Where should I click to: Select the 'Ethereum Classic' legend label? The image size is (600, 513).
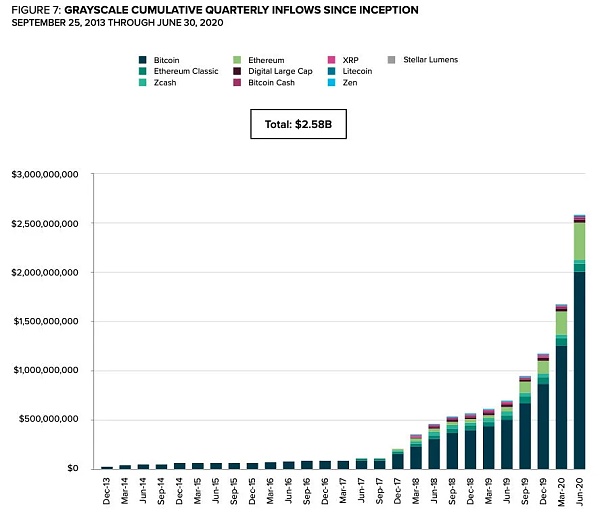tap(186, 71)
